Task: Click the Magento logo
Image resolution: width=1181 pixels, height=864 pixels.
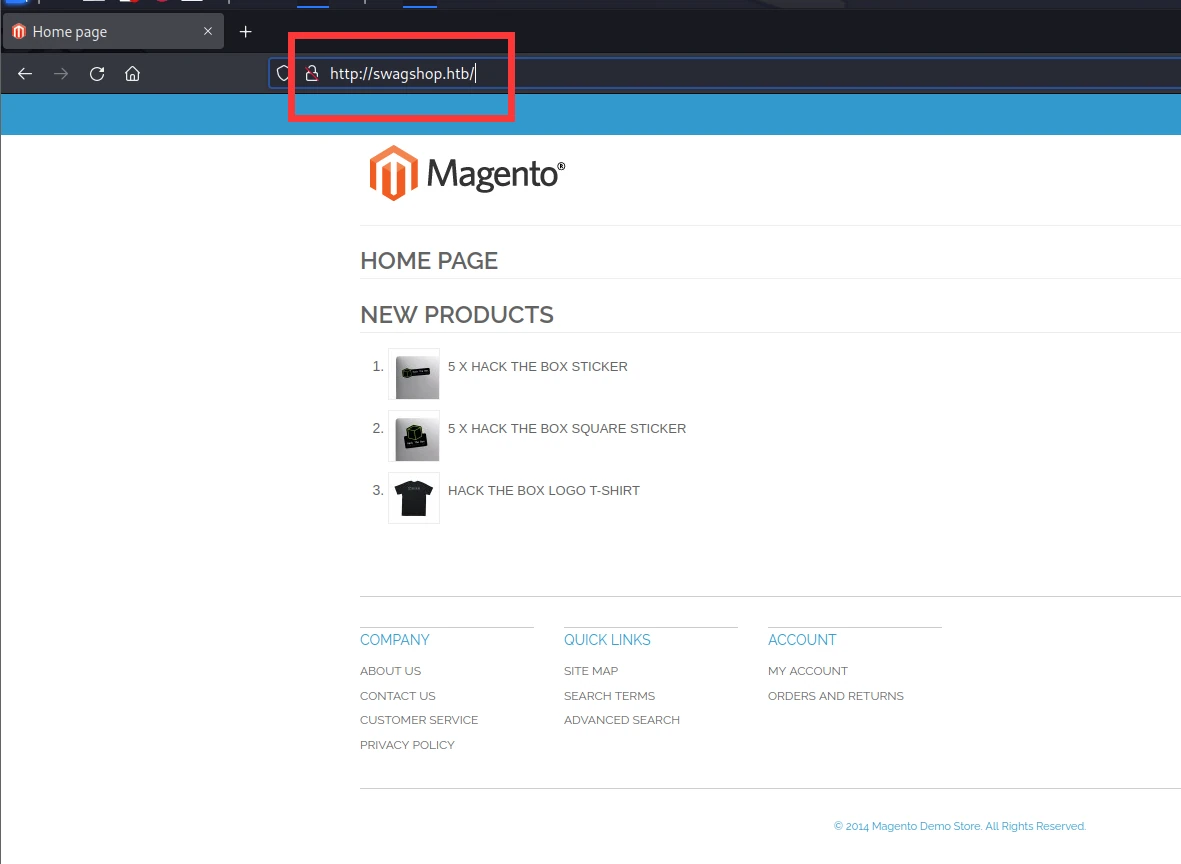Action: pyautogui.click(x=467, y=173)
